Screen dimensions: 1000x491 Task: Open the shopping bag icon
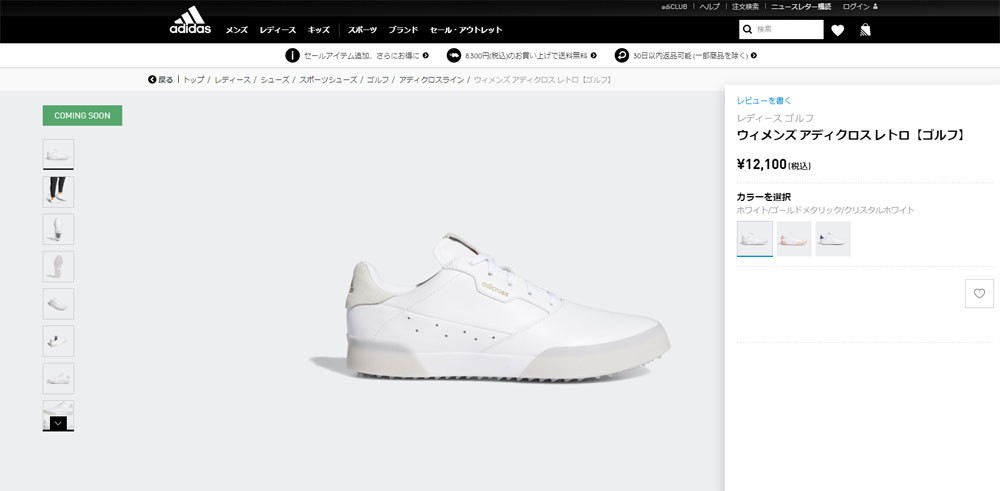click(x=865, y=29)
